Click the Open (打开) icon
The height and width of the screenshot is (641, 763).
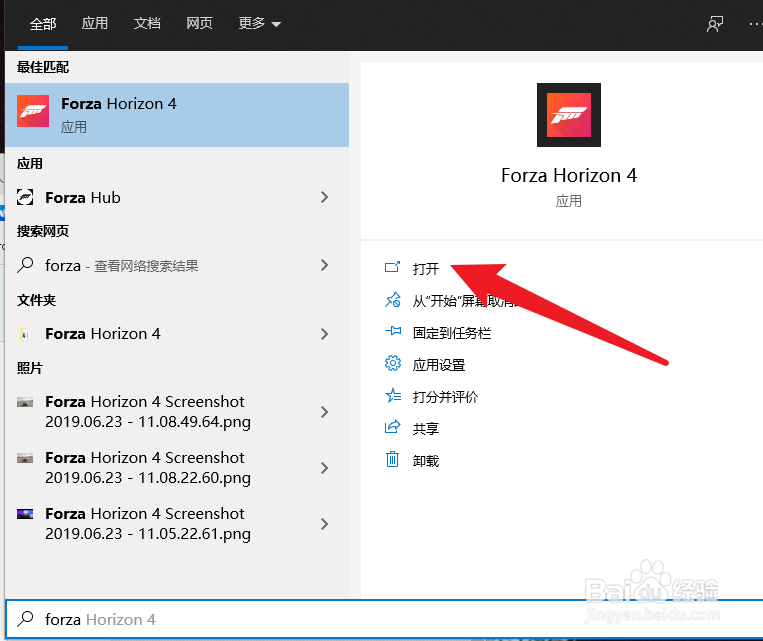[x=392, y=267]
